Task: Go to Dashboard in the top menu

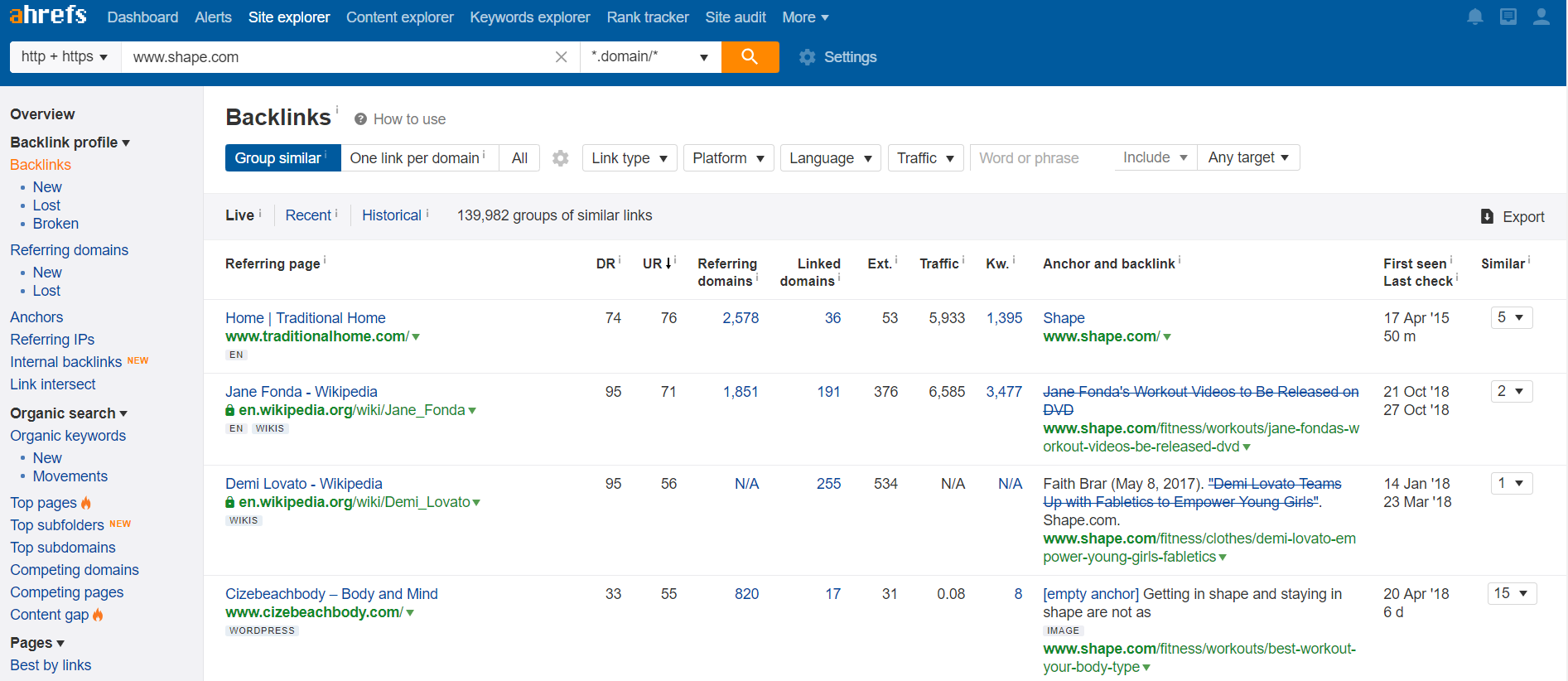Action: (x=142, y=17)
